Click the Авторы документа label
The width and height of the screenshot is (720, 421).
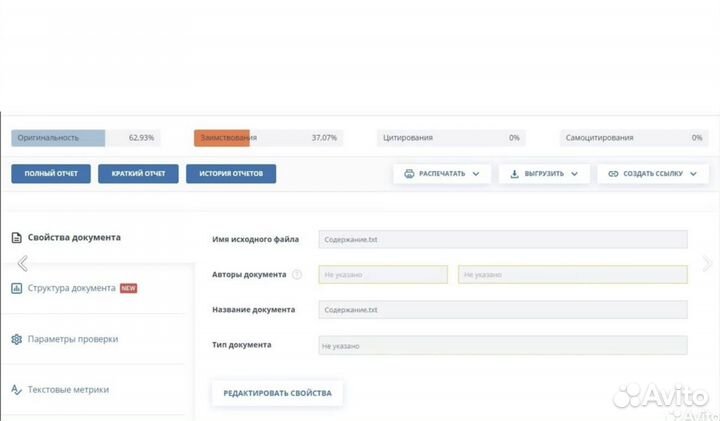[249, 275]
